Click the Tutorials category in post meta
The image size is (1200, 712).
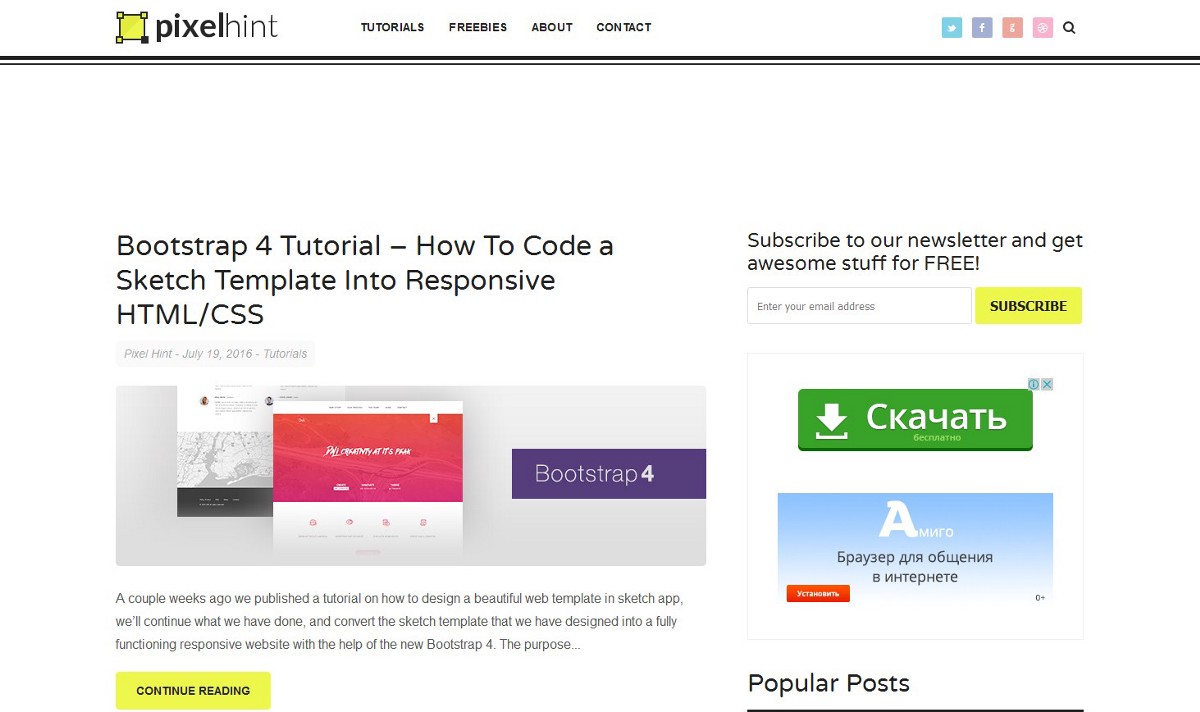(x=285, y=354)
